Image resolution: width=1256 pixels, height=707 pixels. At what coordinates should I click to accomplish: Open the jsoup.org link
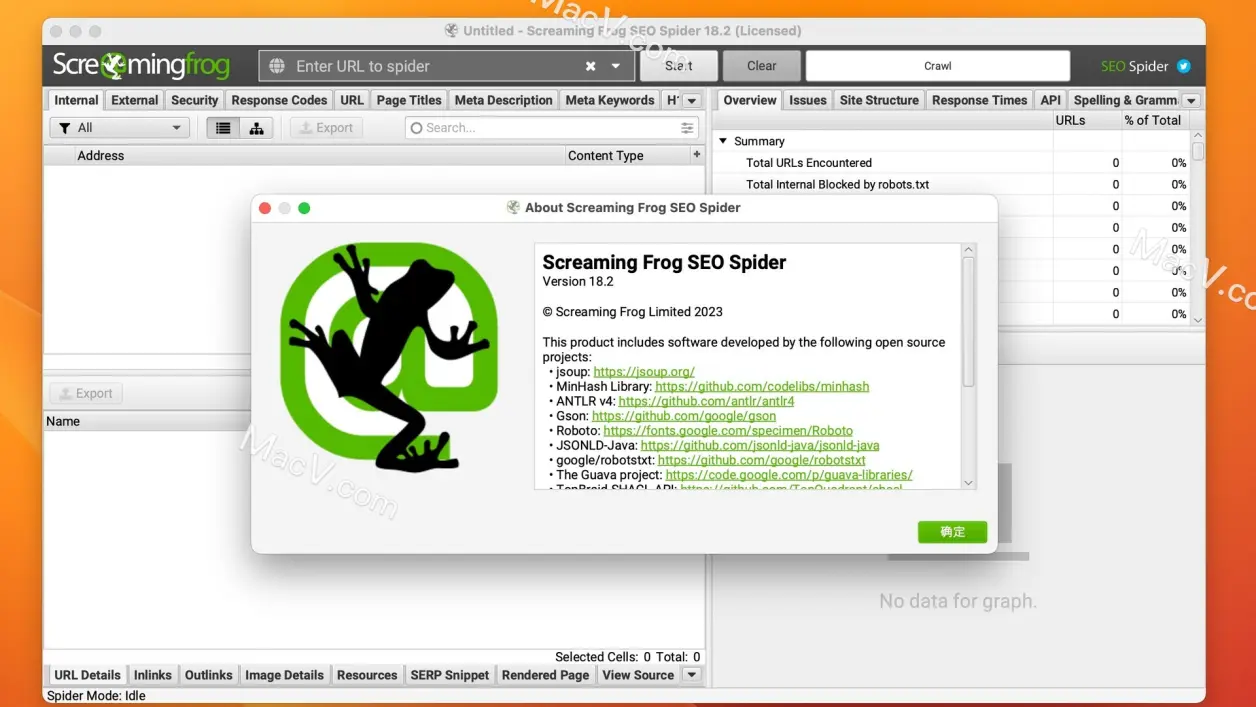(x=644, y=371)
